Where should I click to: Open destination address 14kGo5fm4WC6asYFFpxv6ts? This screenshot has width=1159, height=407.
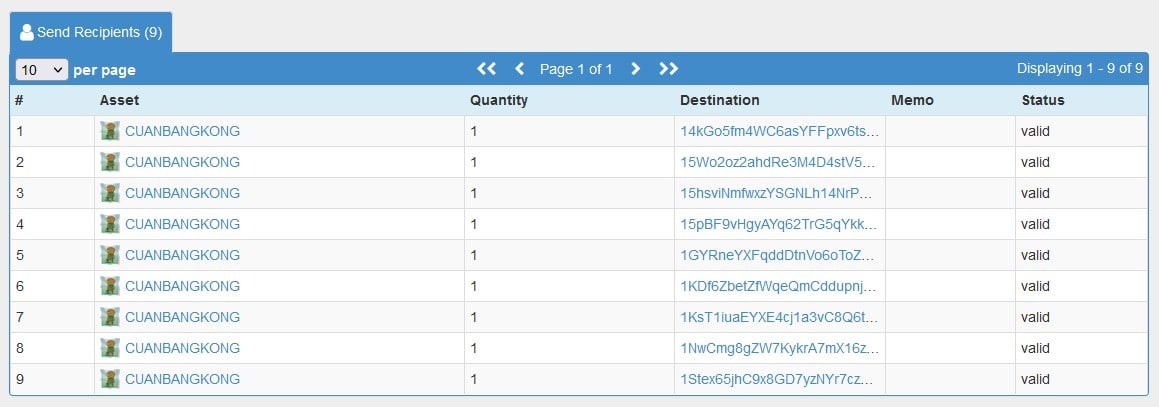coord(781,131)
